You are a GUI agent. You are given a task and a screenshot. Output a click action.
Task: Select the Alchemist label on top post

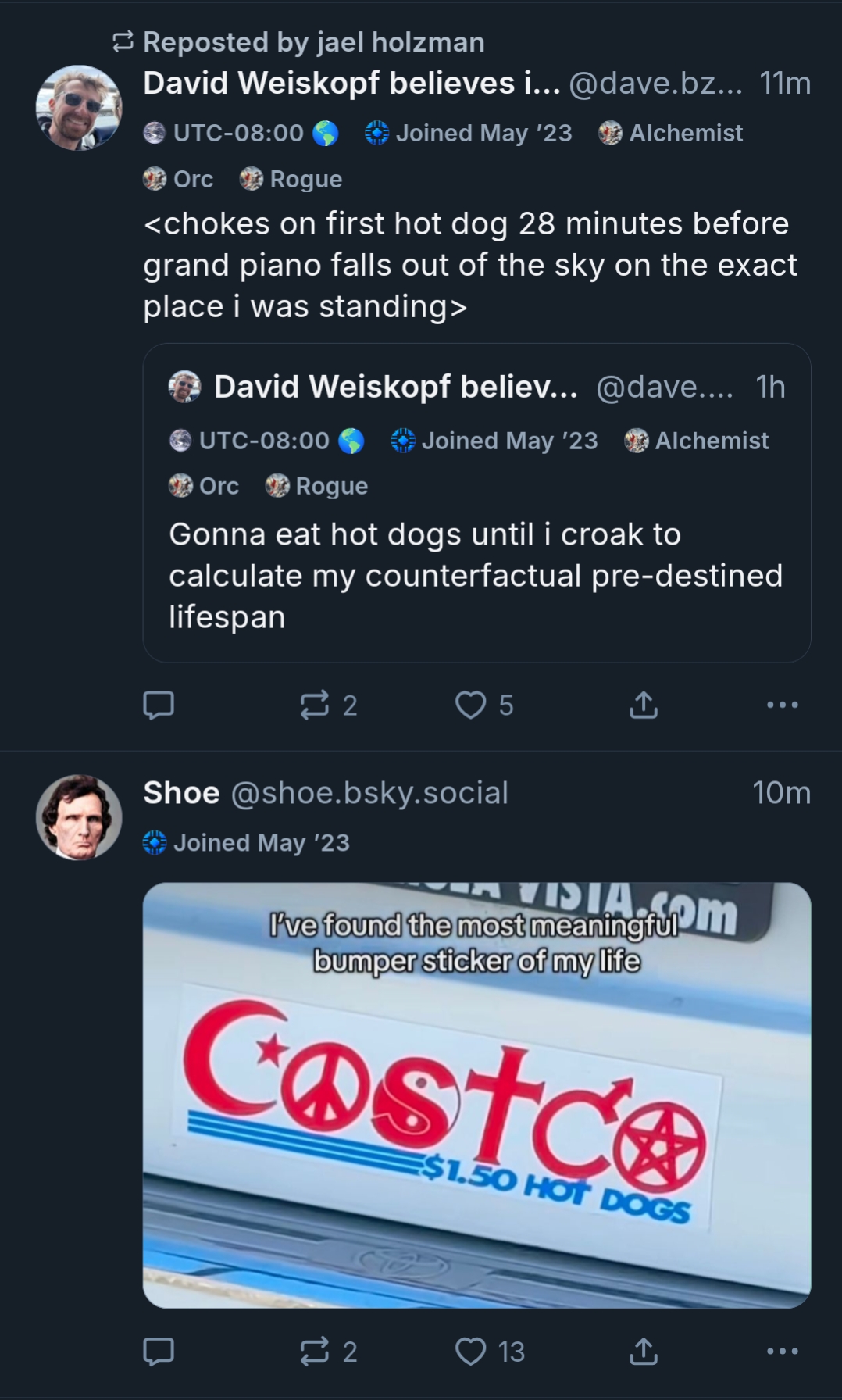[672, 134]
